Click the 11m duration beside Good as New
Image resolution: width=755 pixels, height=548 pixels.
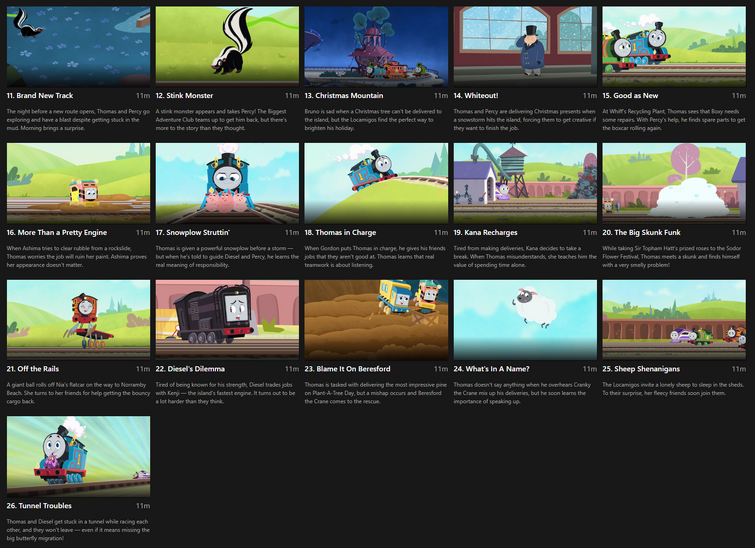pyautogui.click(x=739, y=96)
